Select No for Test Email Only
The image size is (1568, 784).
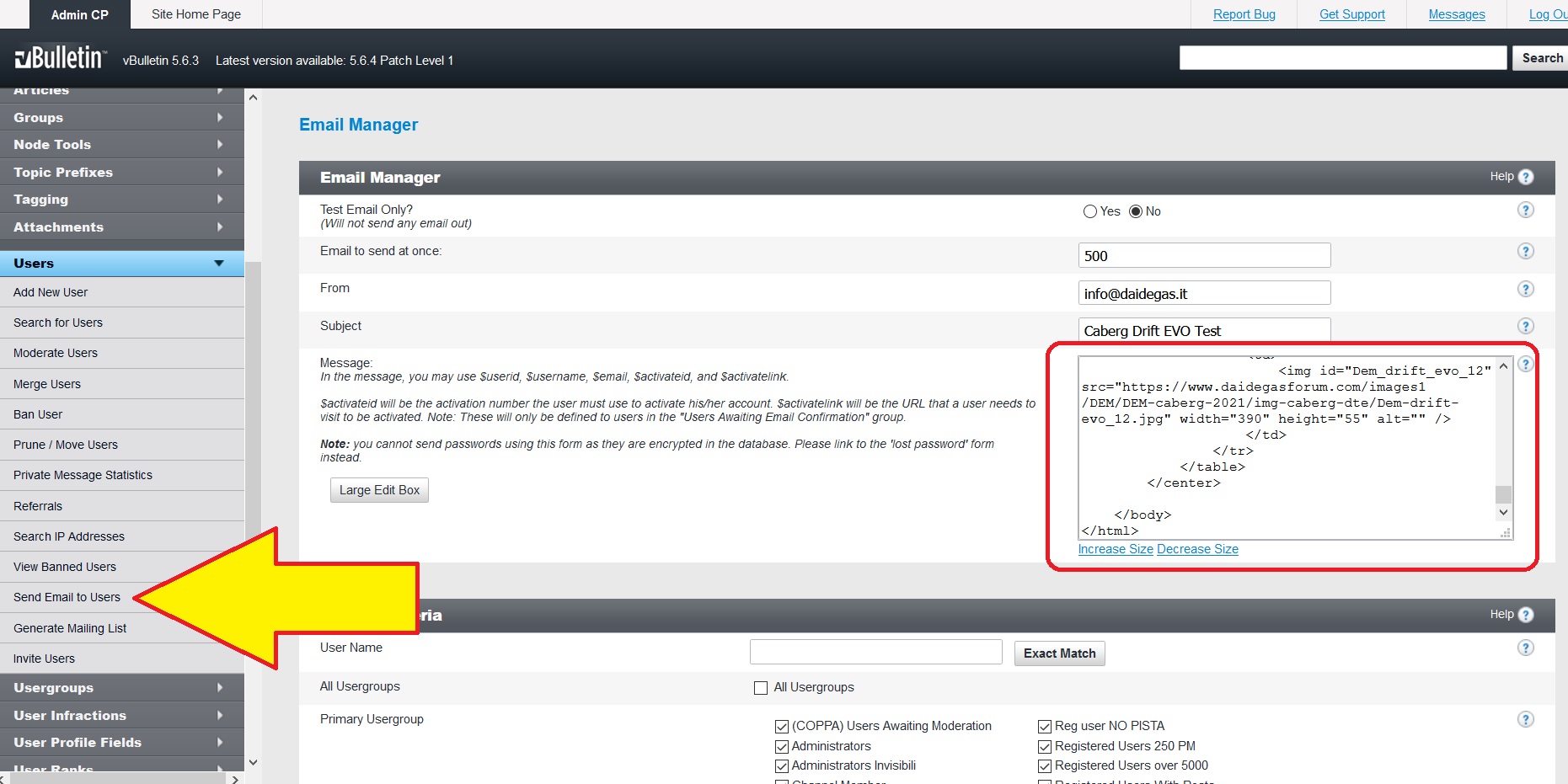1136,211
